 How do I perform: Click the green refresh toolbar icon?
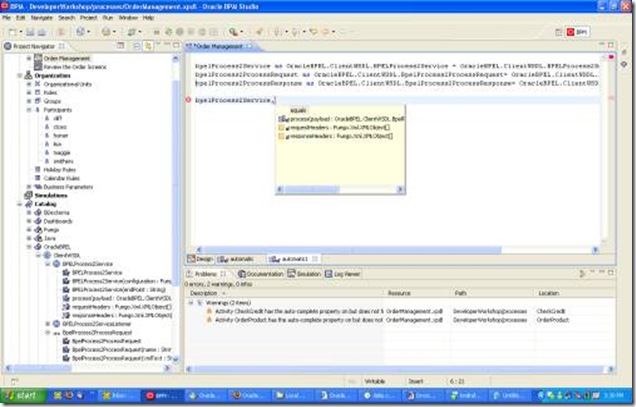click(x=168, y=32)
